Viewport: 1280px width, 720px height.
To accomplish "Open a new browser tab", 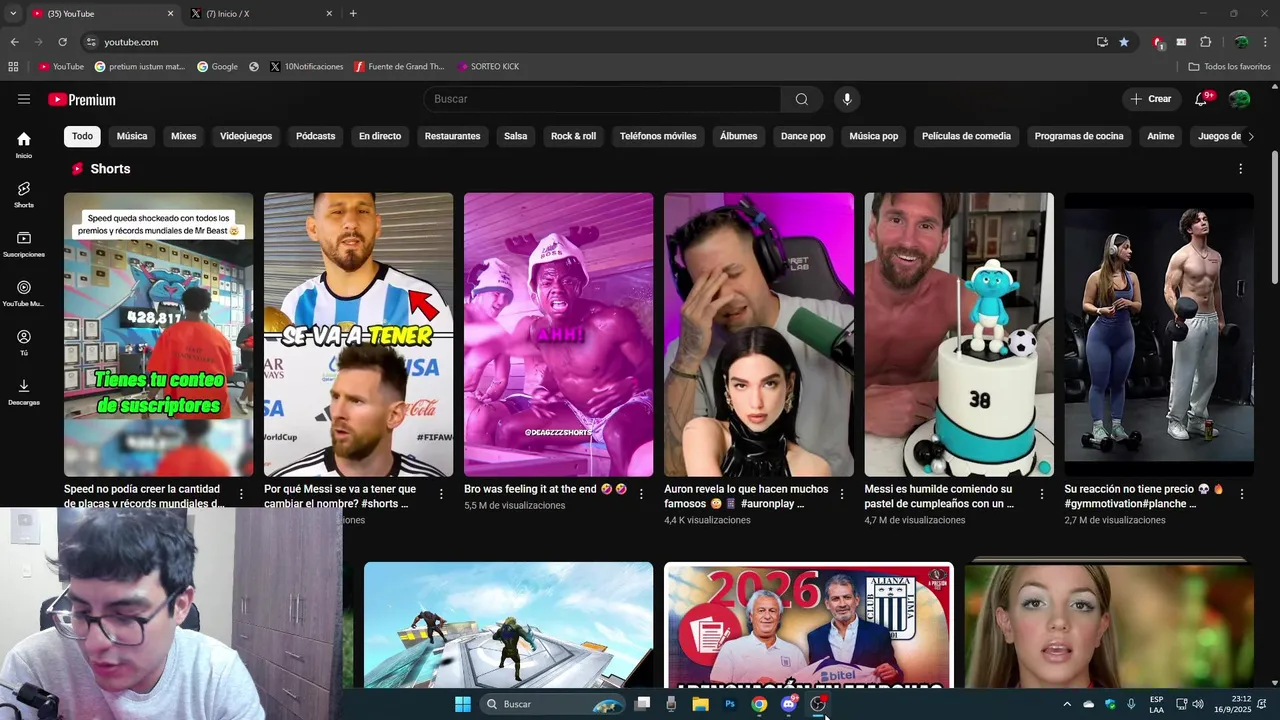I will coord(353,14).
